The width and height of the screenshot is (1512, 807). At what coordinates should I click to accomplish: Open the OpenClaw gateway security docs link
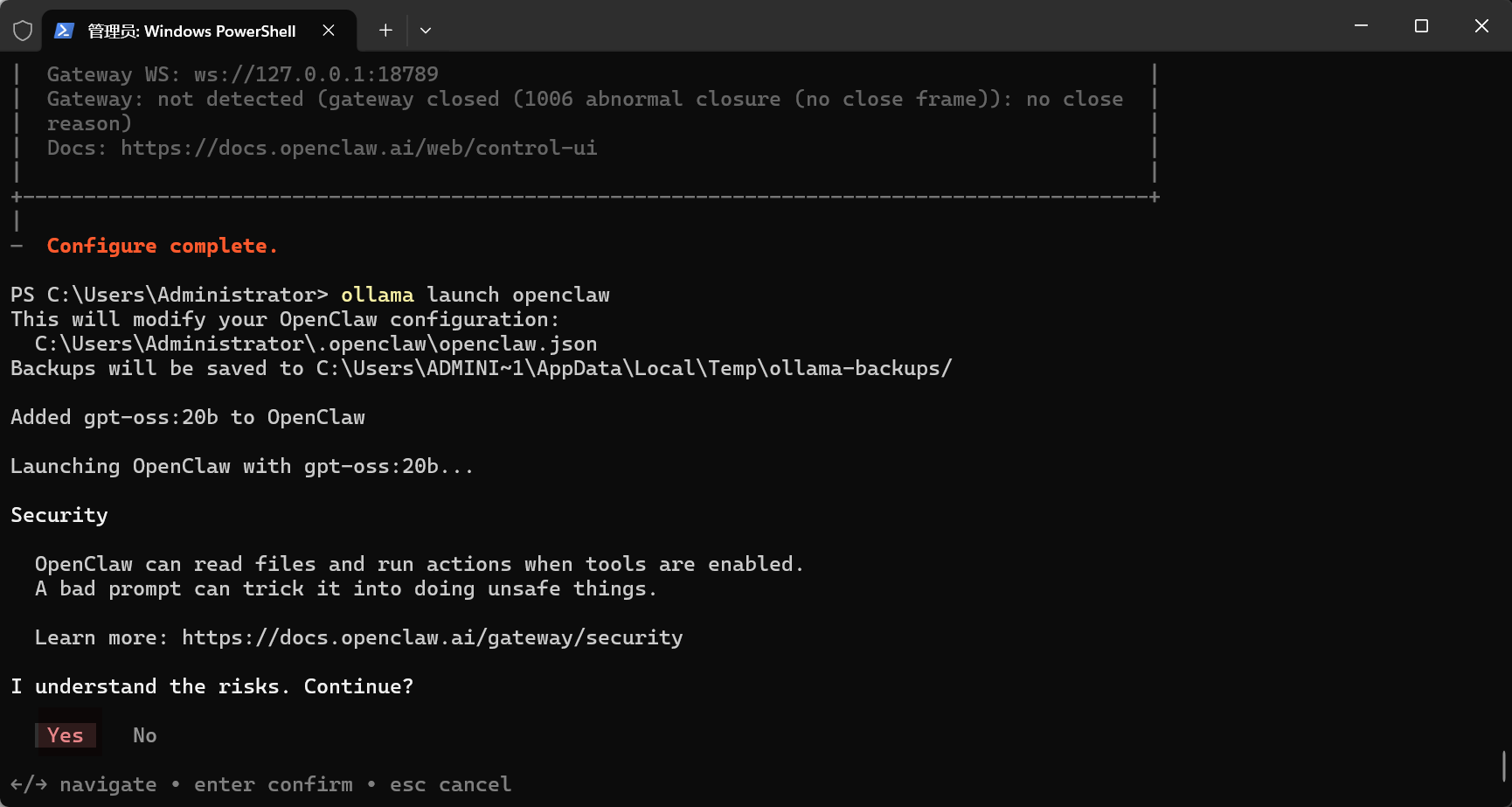(433, 637)
